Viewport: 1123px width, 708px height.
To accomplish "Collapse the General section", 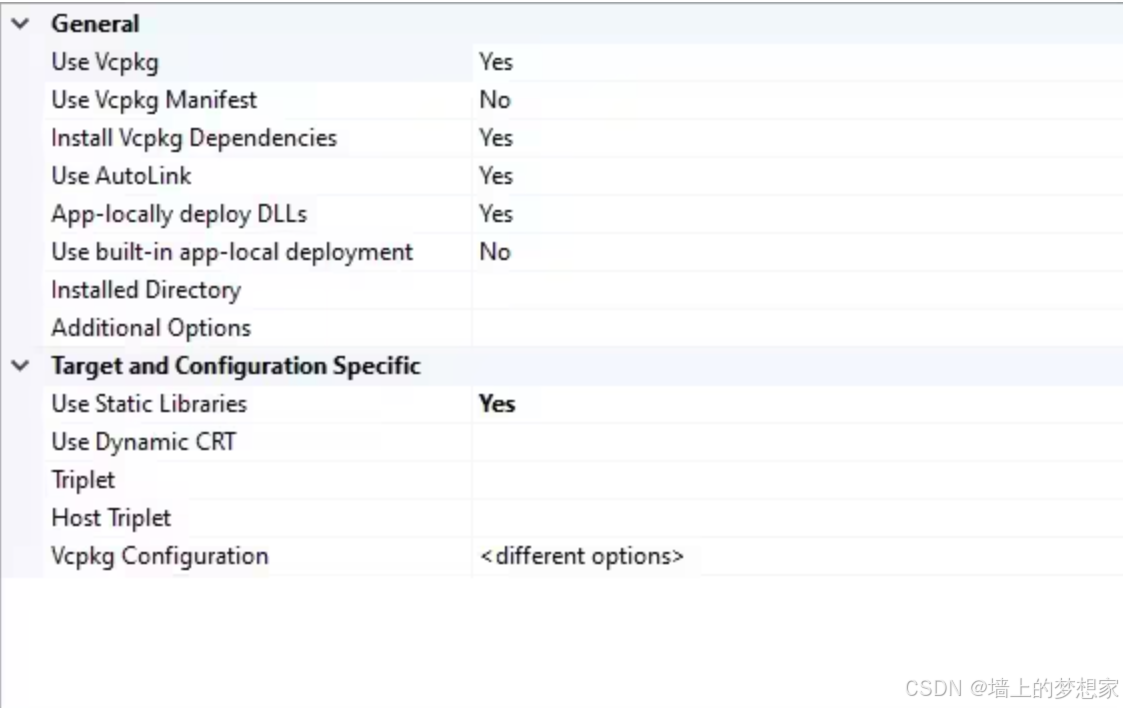I will pyautogui.click(x=20, y=23).
